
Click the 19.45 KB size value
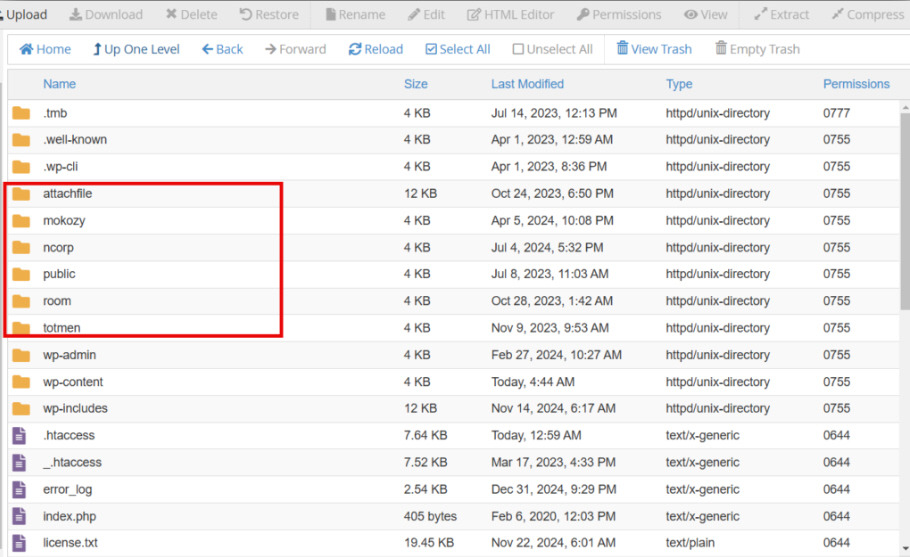click(429, 543)
